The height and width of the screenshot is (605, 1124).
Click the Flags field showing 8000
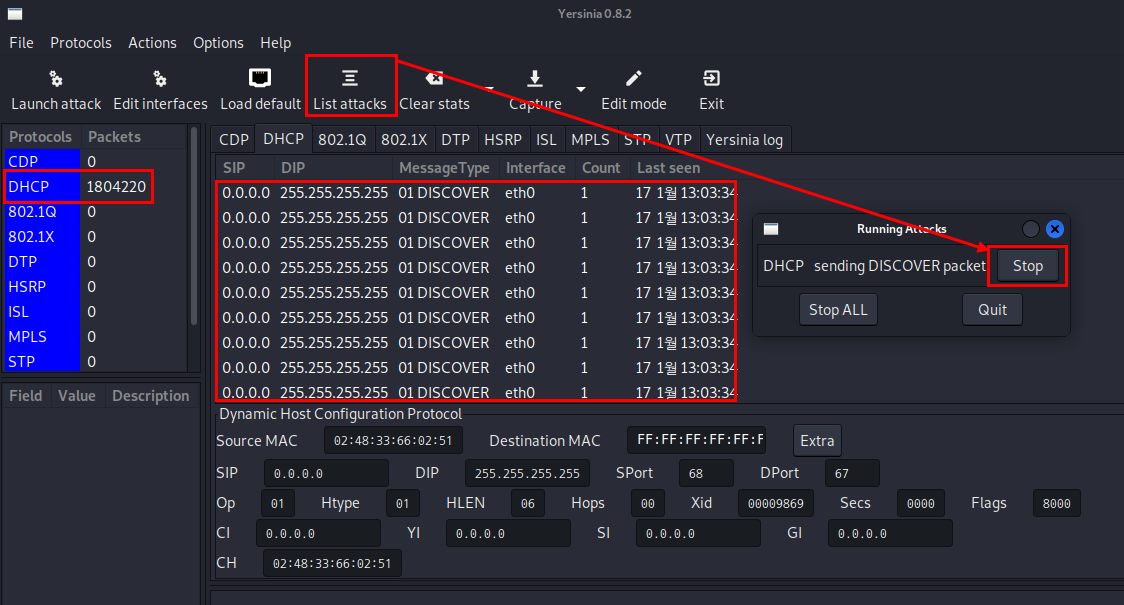pyautogui.click(x=1056, y=503)
